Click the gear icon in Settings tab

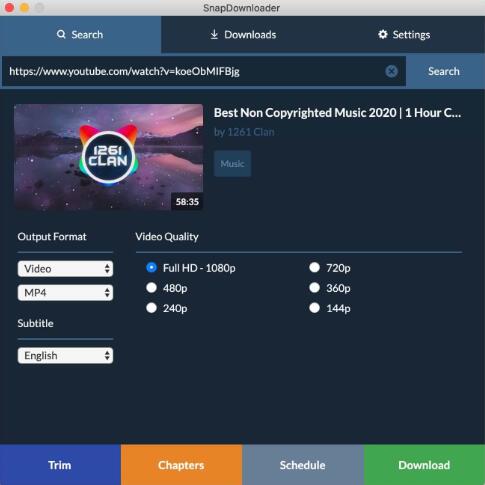coord(383,34)
